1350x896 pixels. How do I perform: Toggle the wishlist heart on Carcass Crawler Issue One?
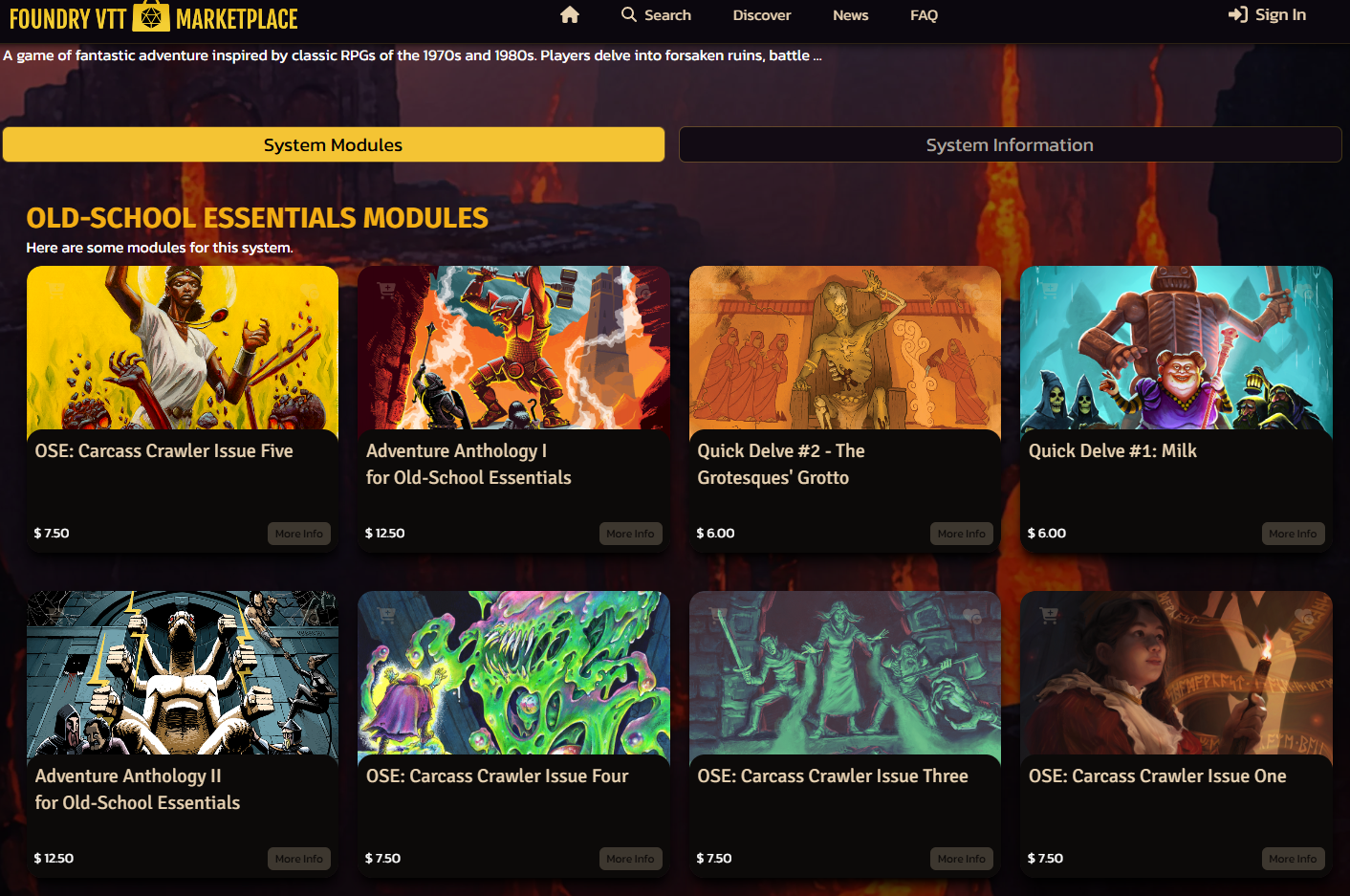coord(1305,614)
